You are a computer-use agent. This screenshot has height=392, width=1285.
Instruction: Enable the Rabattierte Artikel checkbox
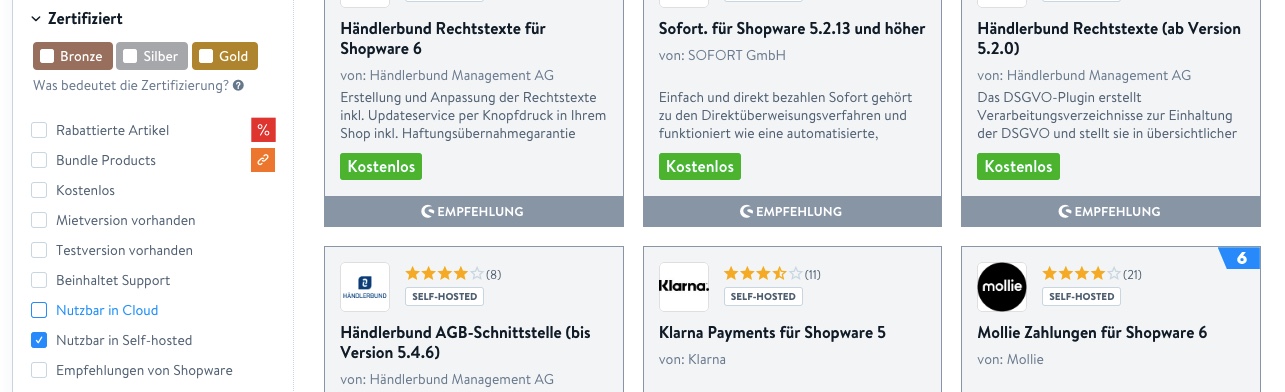click(x=39, y=130)
